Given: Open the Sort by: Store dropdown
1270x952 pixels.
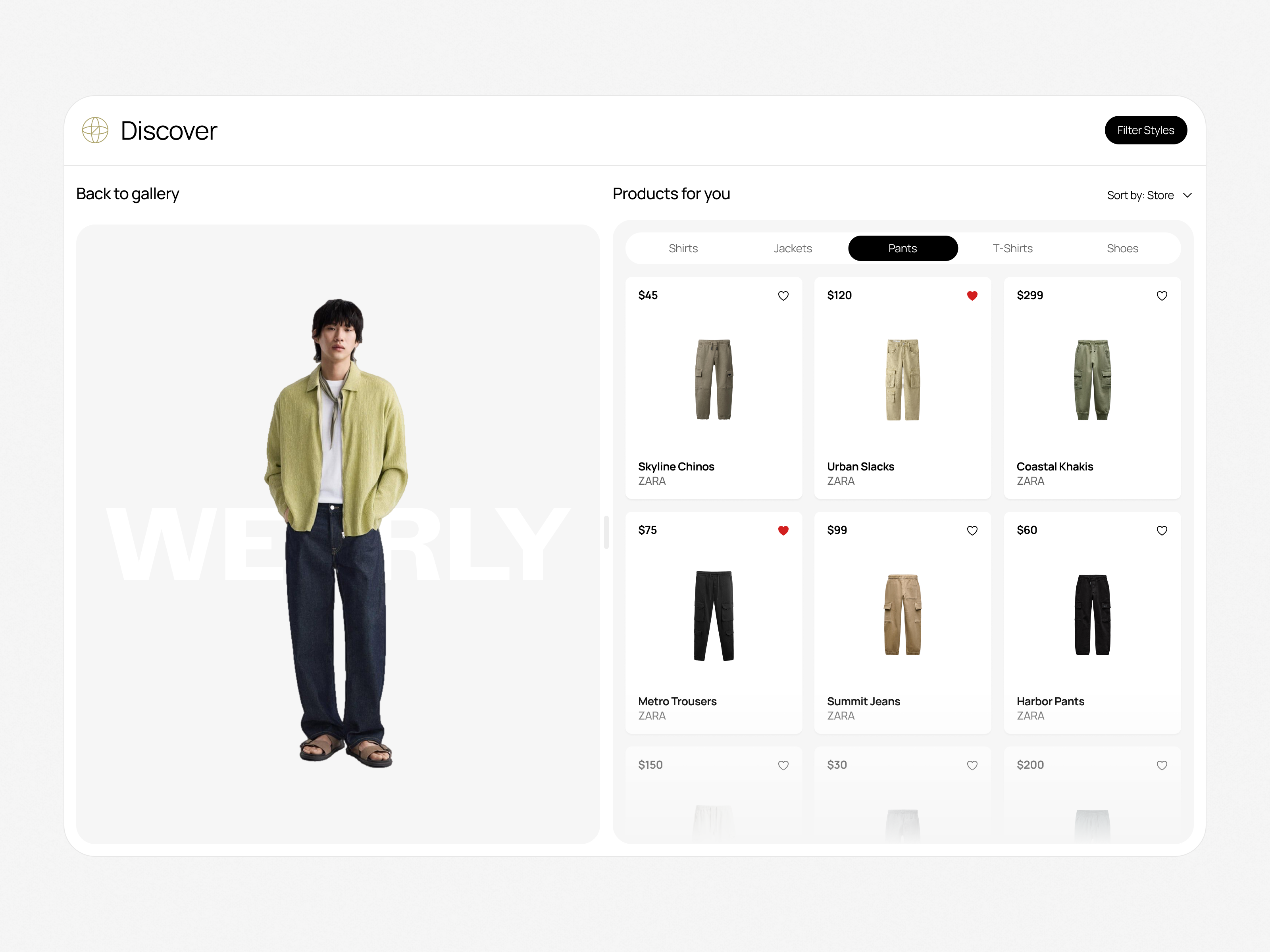Looking at the screenshot, I should pos(1140,195).
